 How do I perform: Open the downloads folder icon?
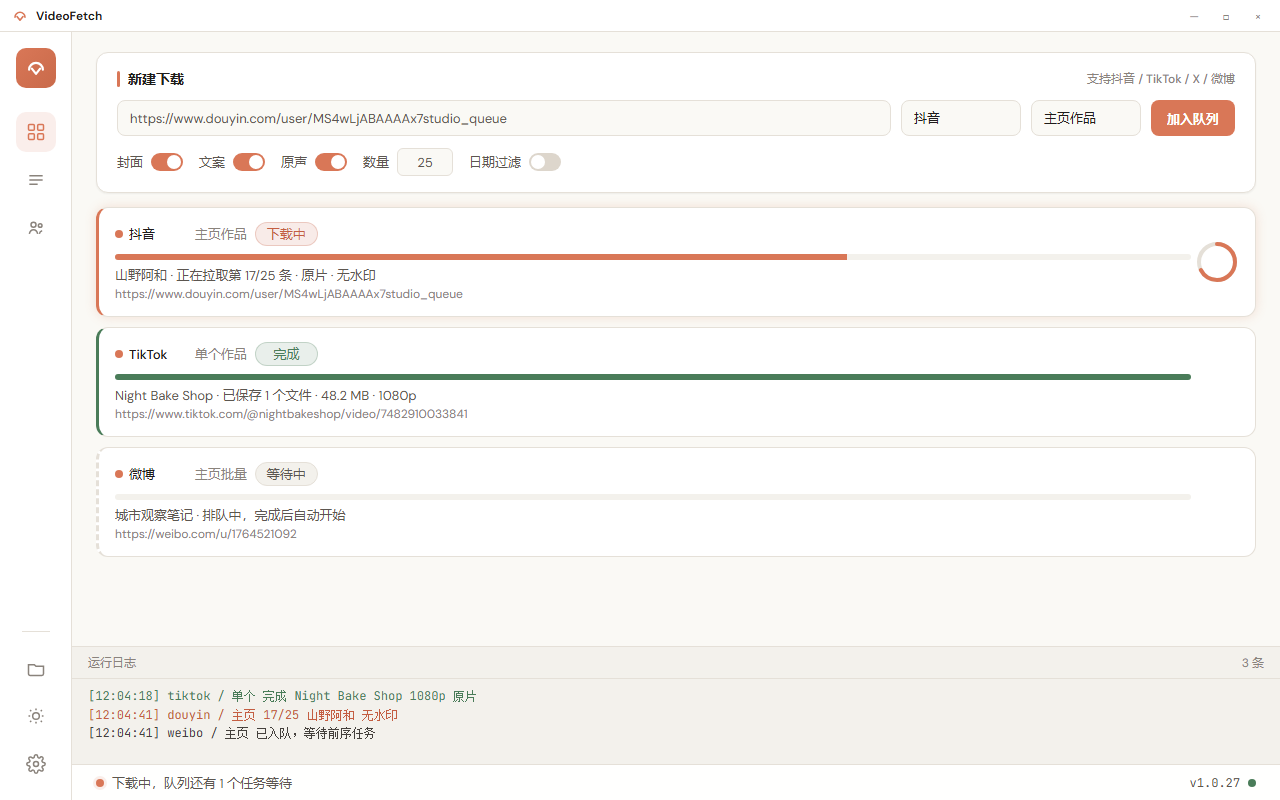(x=36, y=670)
